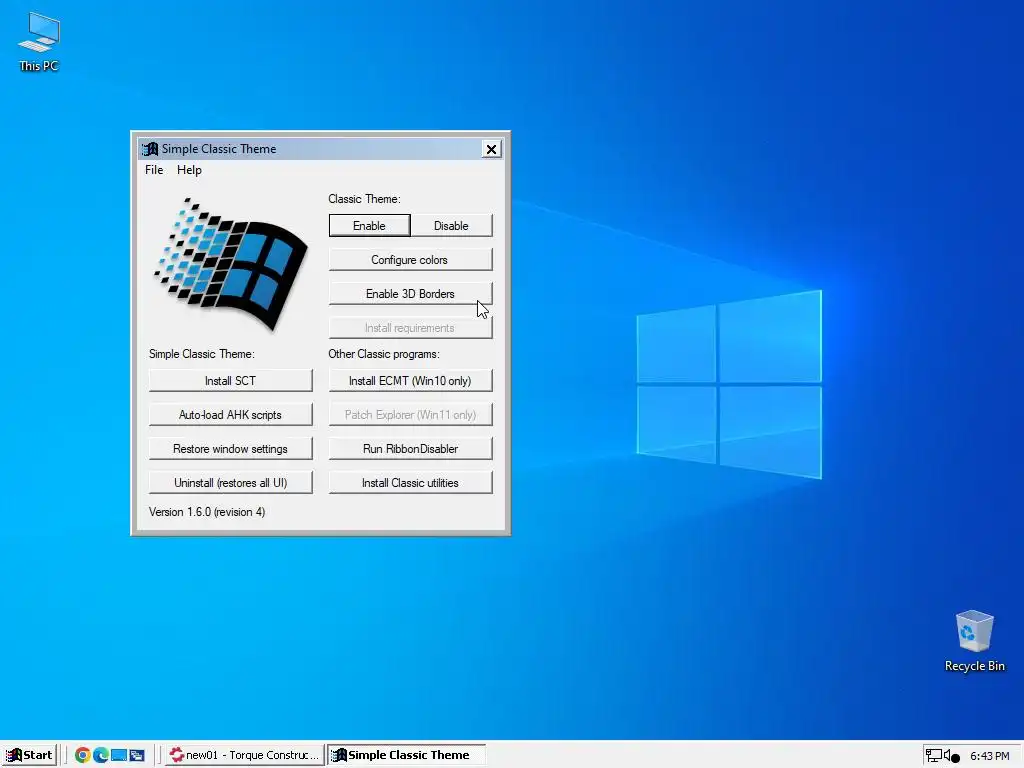
Task: Click Restore window settings button
Action: coord(231,449)
